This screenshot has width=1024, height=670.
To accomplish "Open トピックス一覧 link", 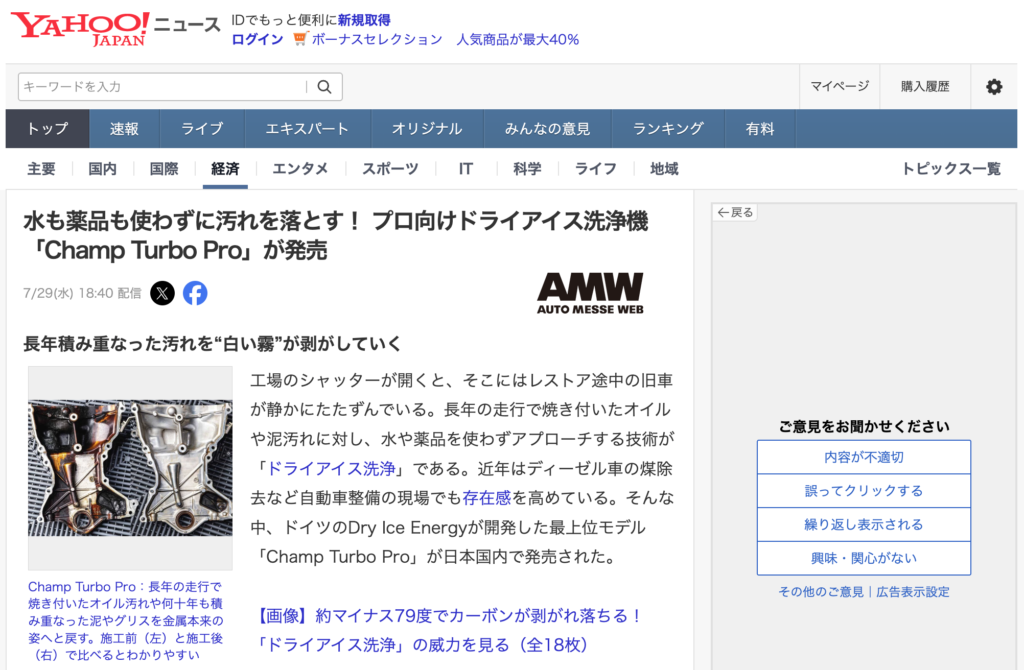I will (951, 169).
